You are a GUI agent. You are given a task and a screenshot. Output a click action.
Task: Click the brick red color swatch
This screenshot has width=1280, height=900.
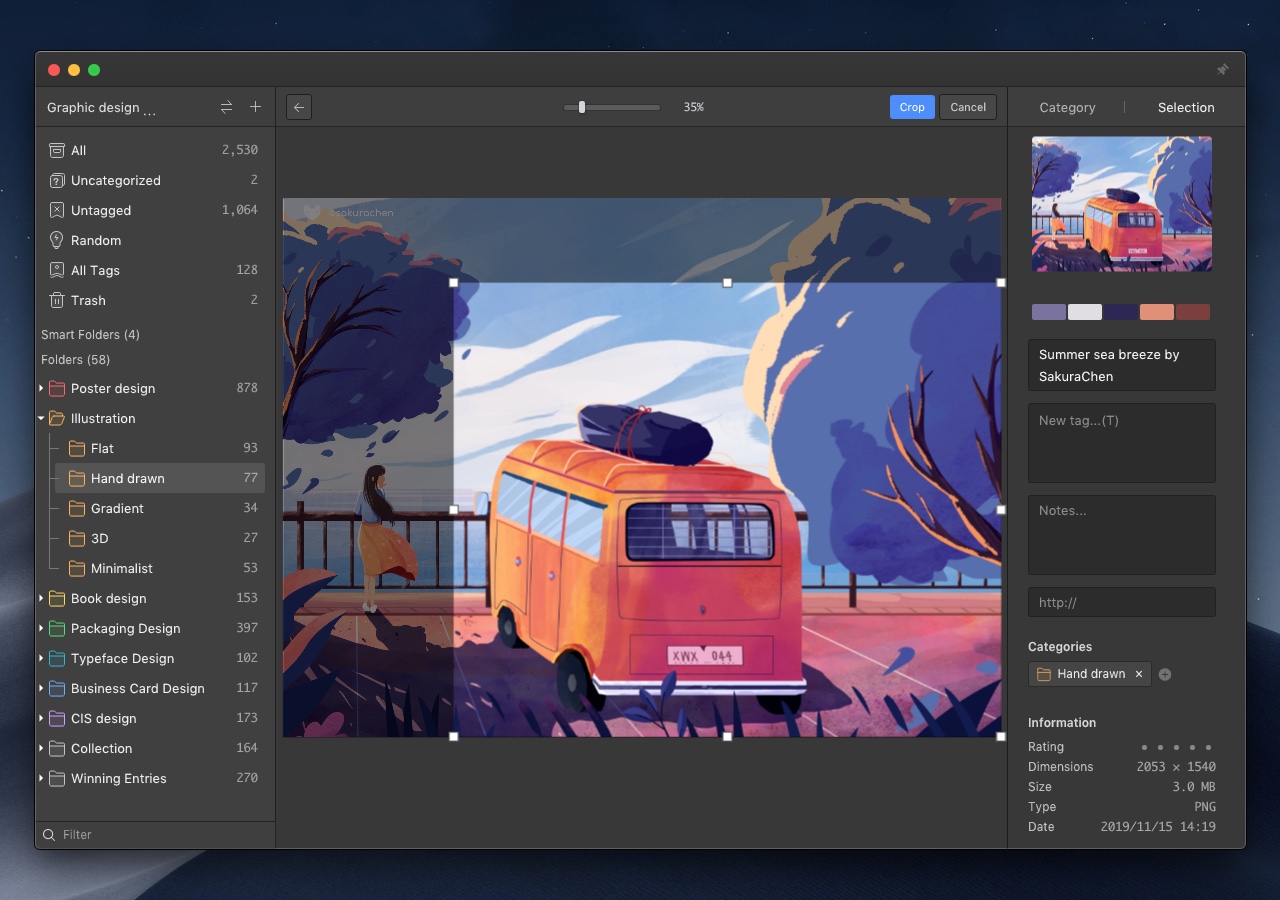[x=1193, y=312]
